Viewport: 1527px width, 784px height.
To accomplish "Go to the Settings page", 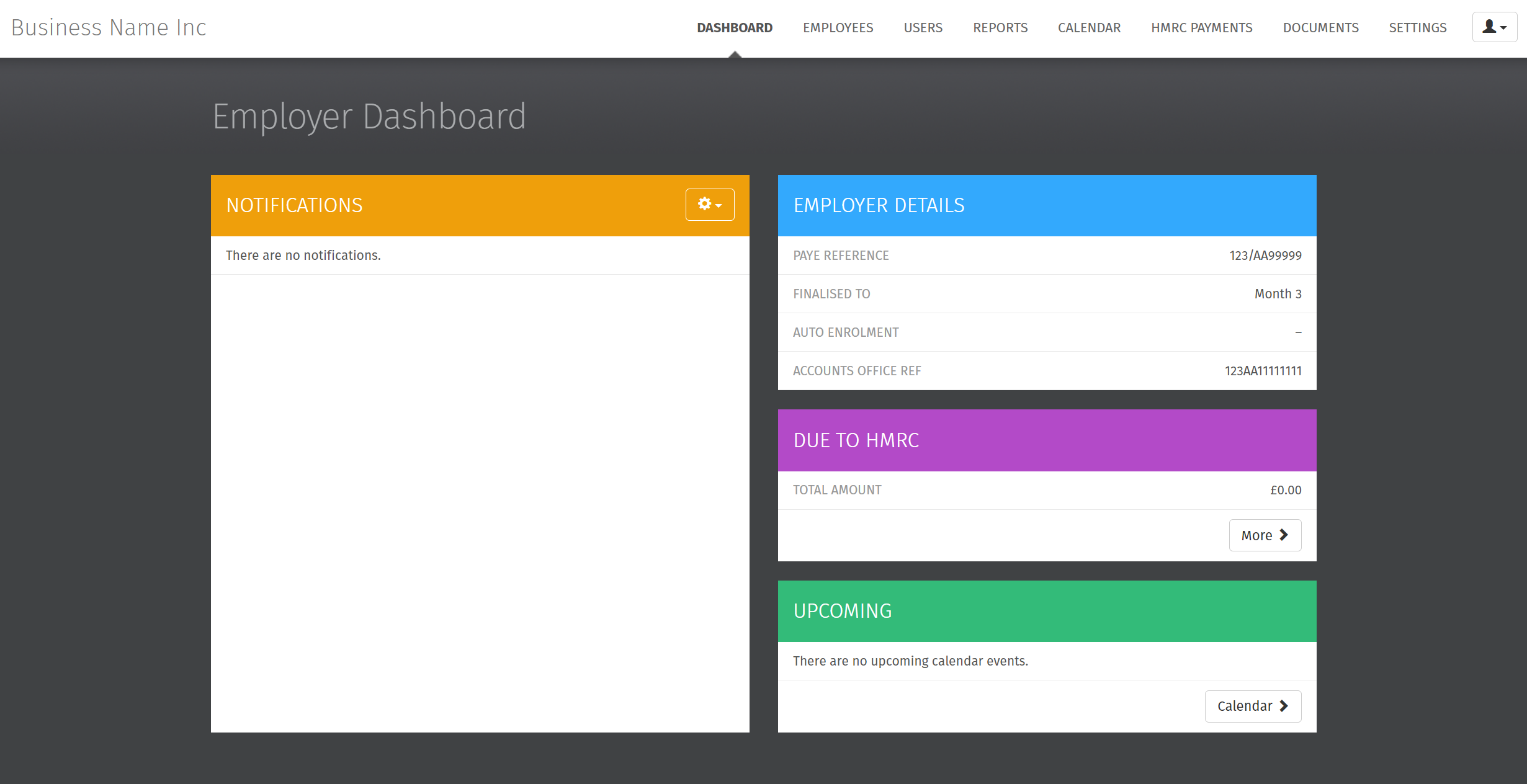I will (x=1417, y=27).
